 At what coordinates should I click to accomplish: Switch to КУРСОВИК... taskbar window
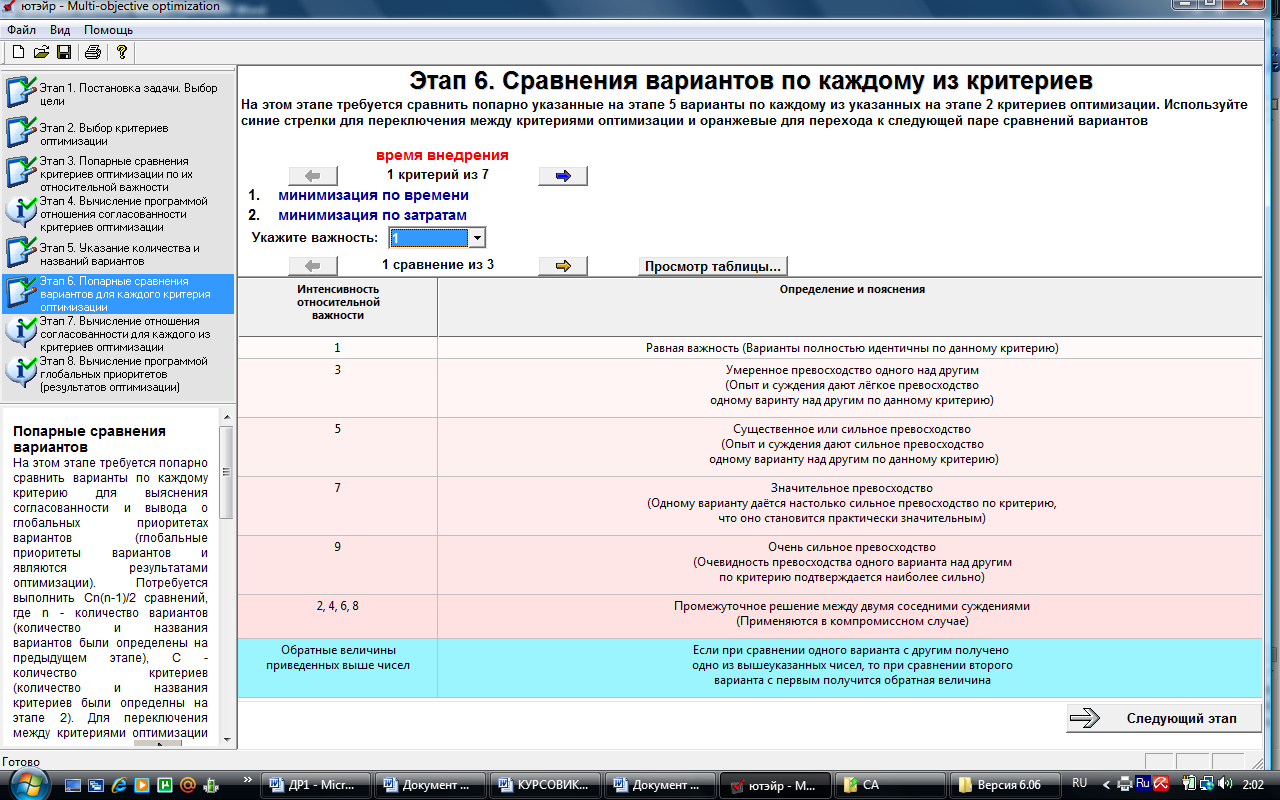pyautogui.click(x=546, y=785)
